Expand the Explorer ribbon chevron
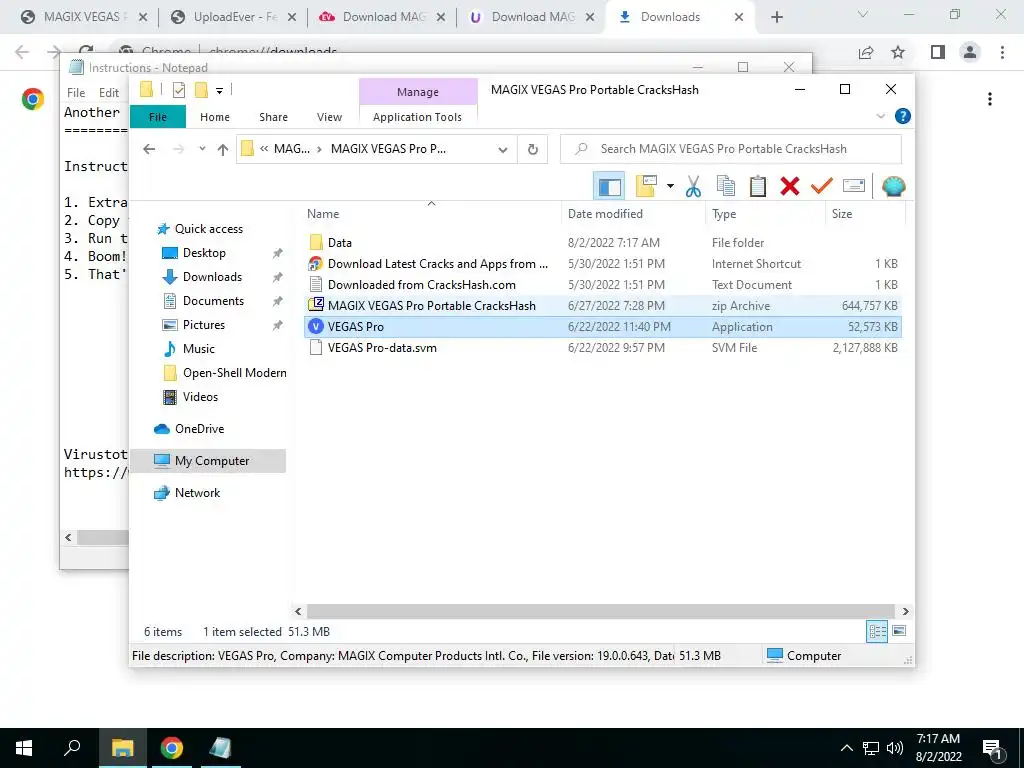This screenshot has height=768, width=1024. (x=880, y=116)
